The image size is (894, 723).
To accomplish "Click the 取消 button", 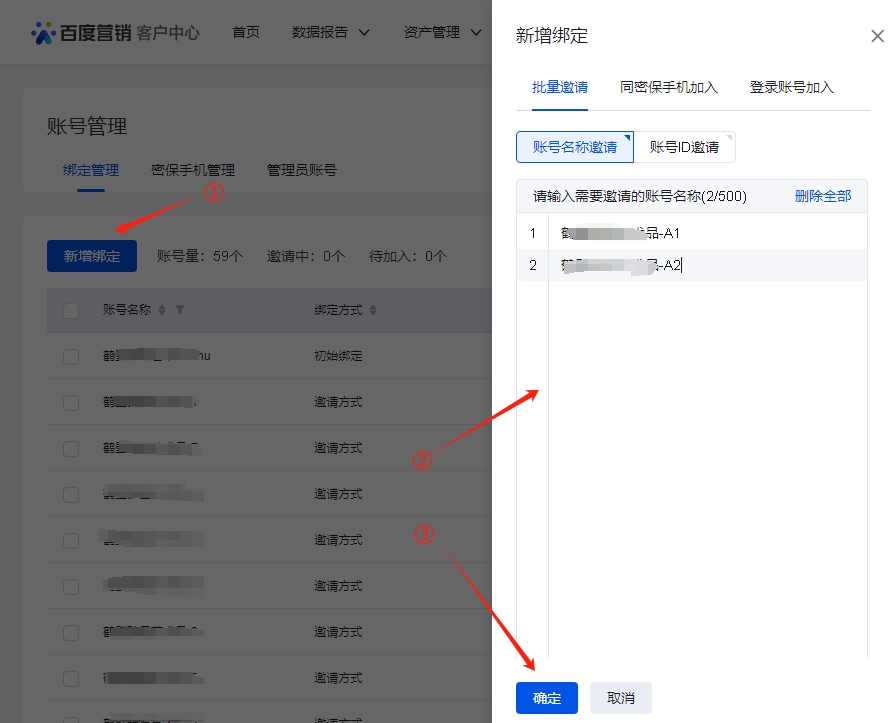I will coord(620,698).
